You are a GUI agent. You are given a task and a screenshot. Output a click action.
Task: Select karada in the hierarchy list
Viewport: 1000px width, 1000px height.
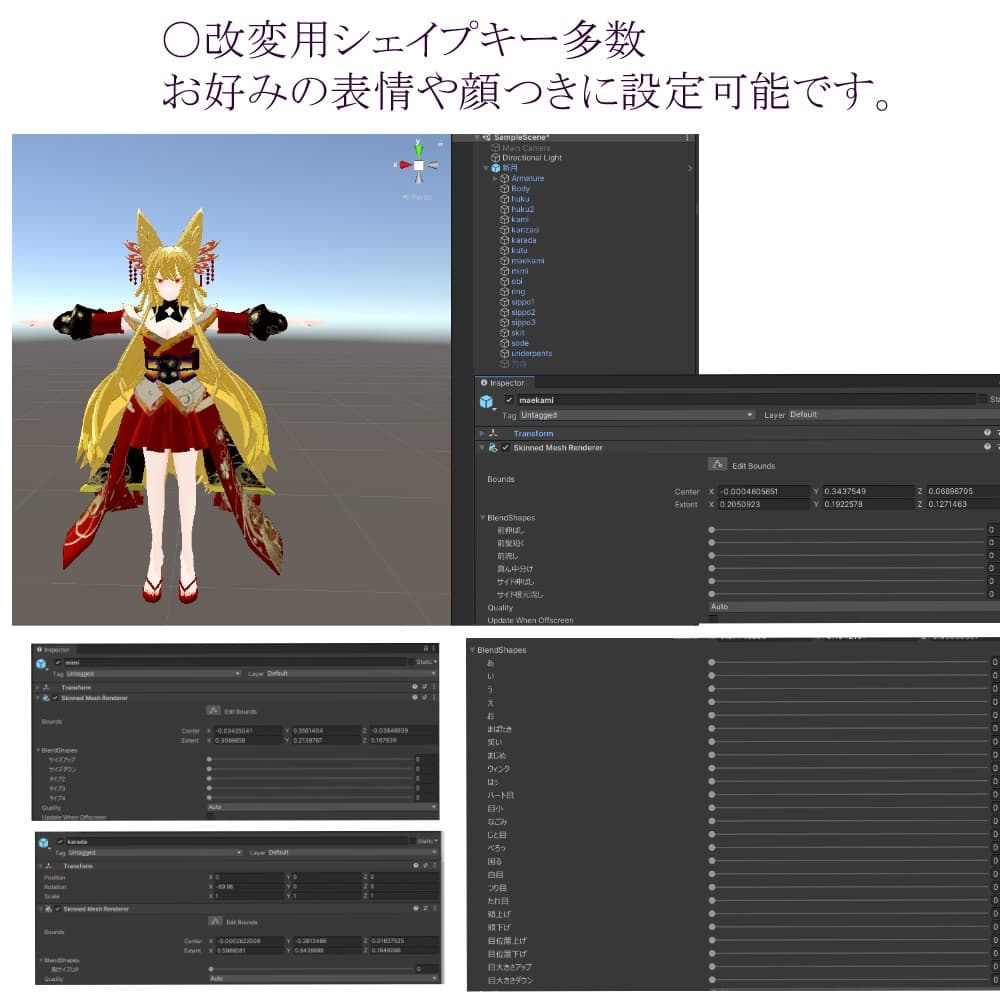[x=524, y=240]
